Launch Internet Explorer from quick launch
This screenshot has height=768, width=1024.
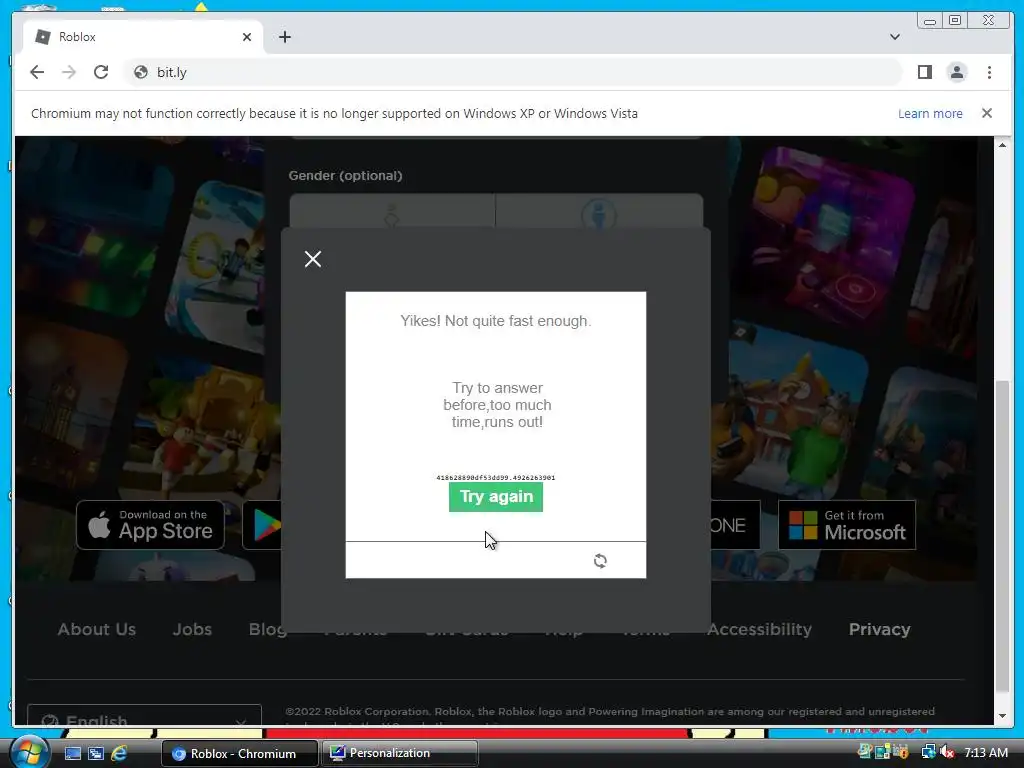pos(119,754)
